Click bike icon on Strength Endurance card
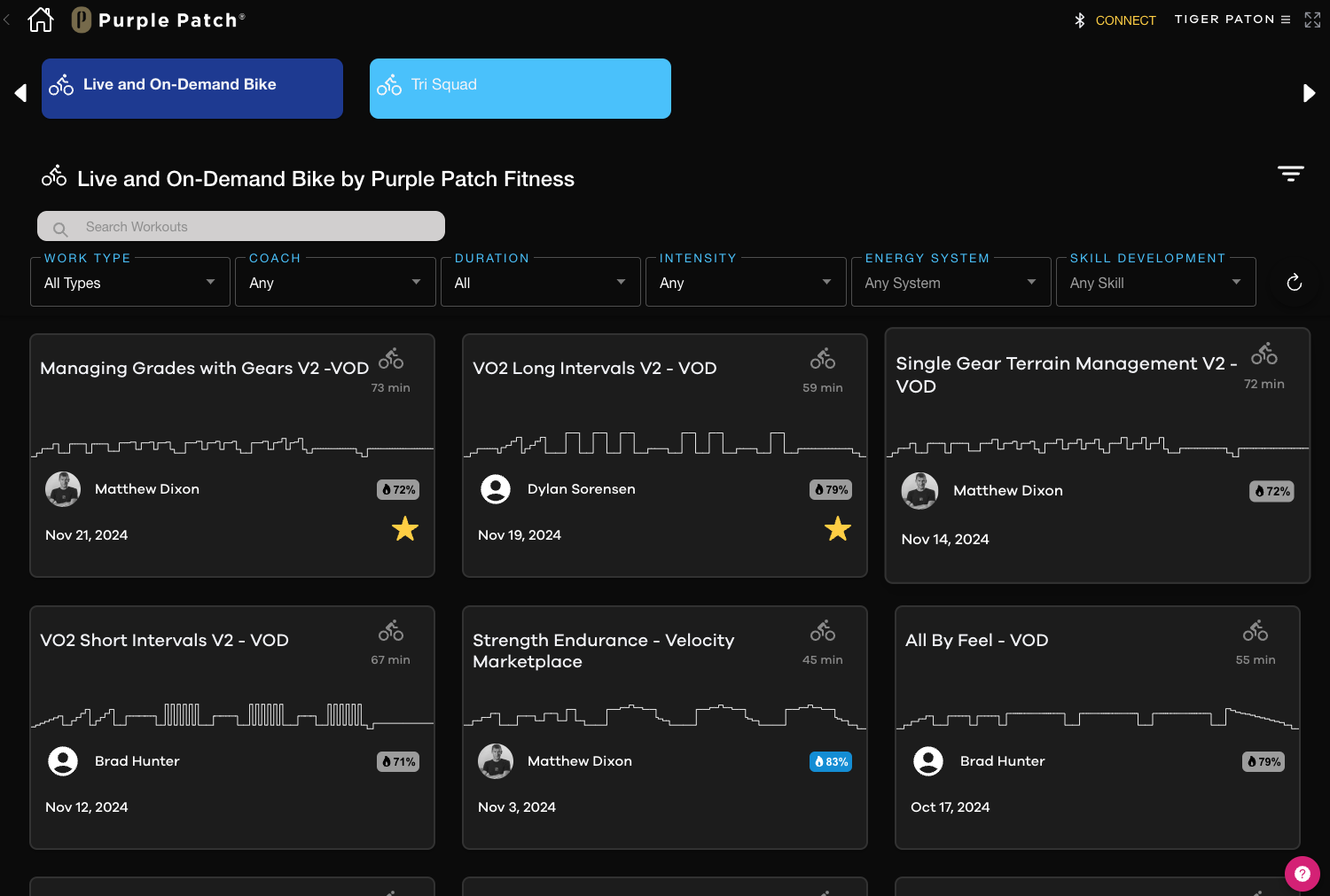The width and height of the screenshot is (1330, 896). (823, 631)
